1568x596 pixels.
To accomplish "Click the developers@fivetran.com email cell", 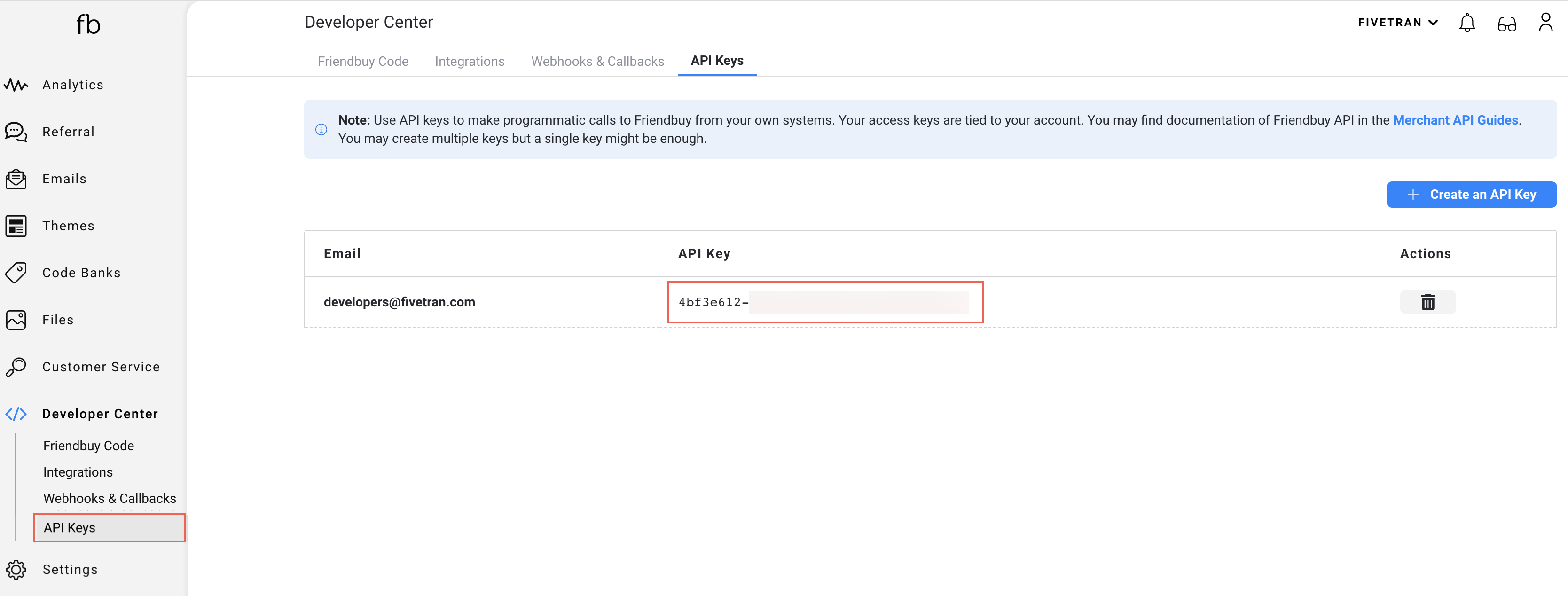I will [x=400, y=302].
